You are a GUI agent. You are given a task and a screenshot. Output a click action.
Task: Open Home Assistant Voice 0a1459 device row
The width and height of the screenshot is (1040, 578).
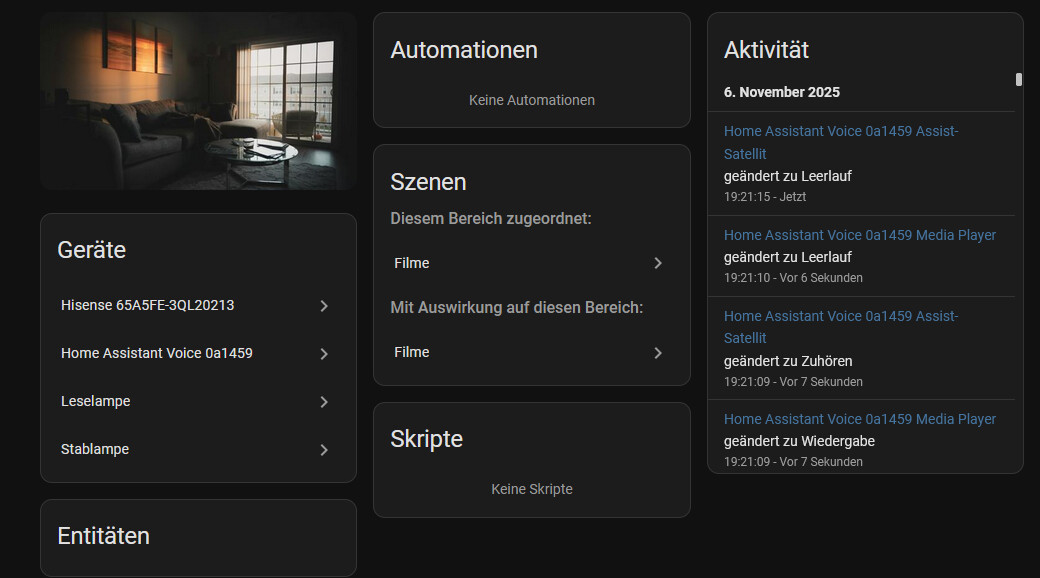198,353
